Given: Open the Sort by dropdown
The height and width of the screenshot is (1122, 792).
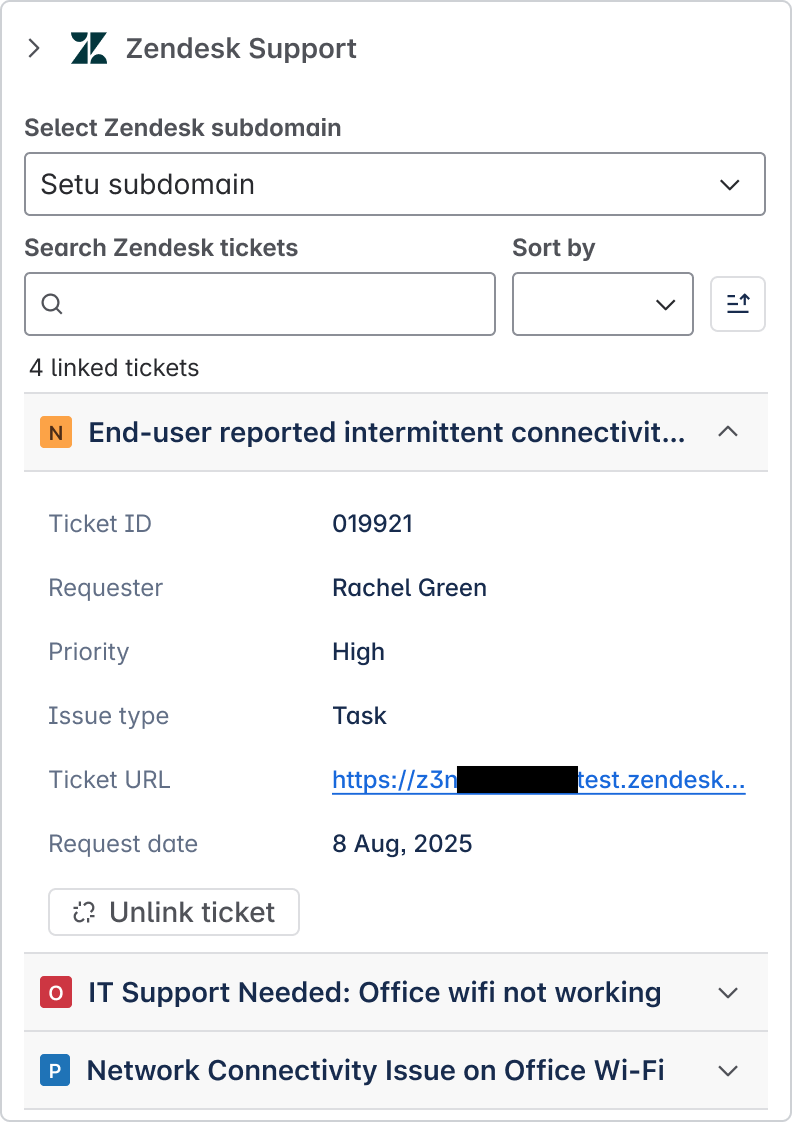Looking at the screenshot, I should tap(602, 304).
